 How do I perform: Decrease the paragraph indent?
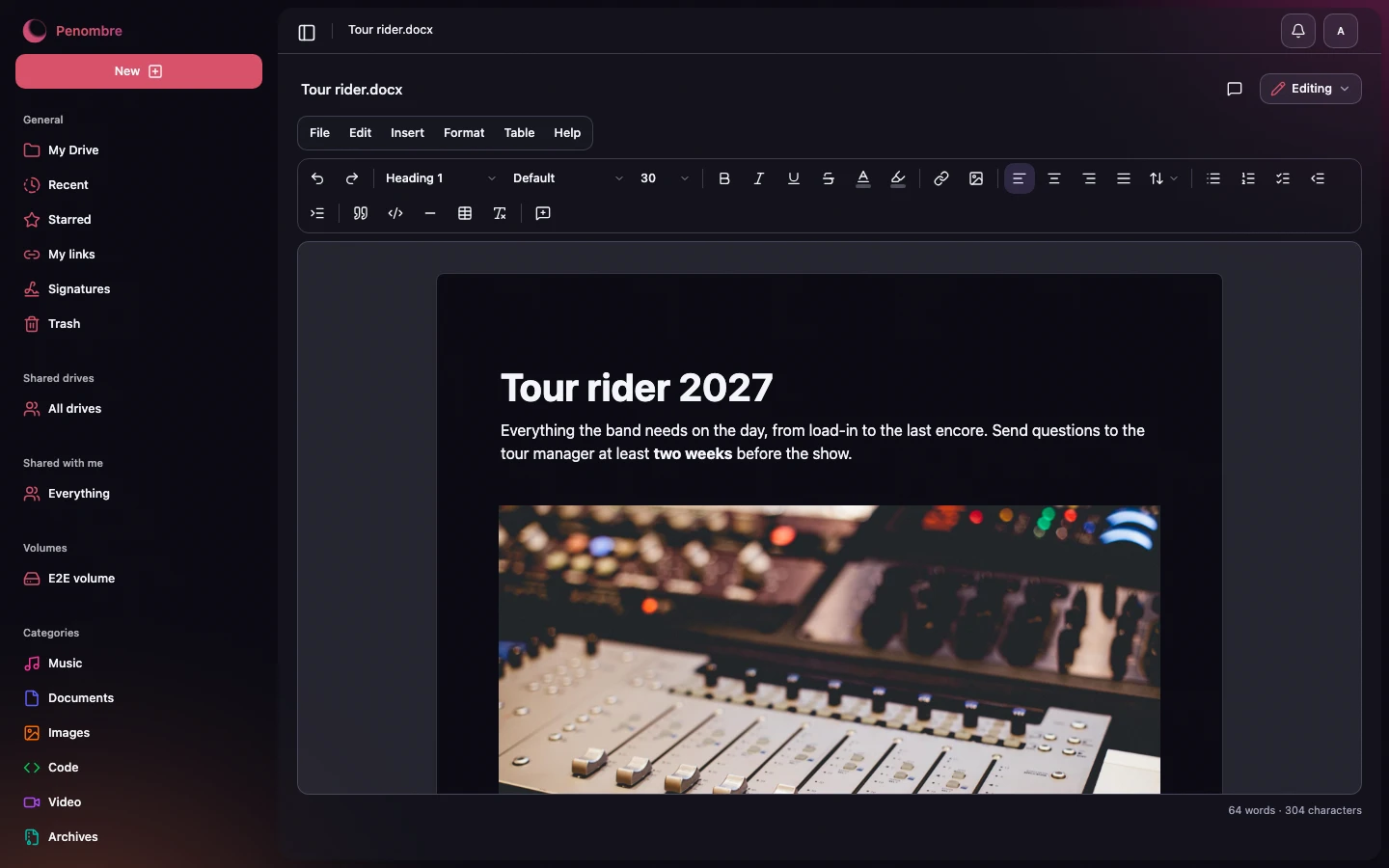coord(1318,178)
